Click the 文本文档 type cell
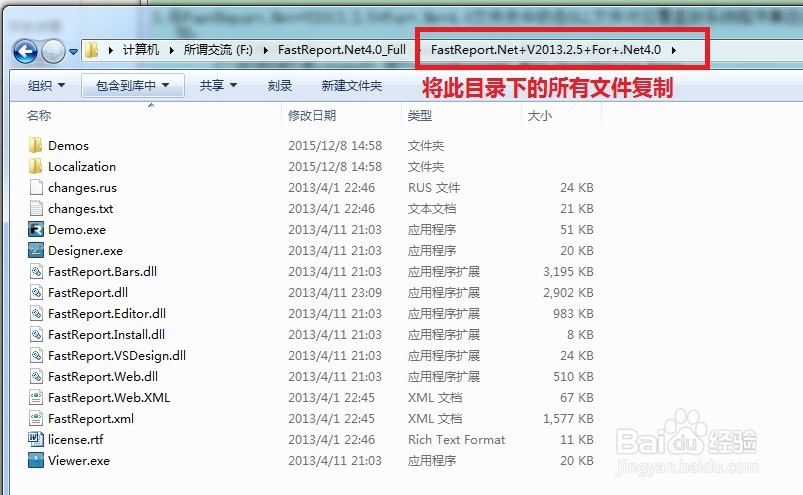This screenshot has height=495, width=803. [x=432, y=209]
